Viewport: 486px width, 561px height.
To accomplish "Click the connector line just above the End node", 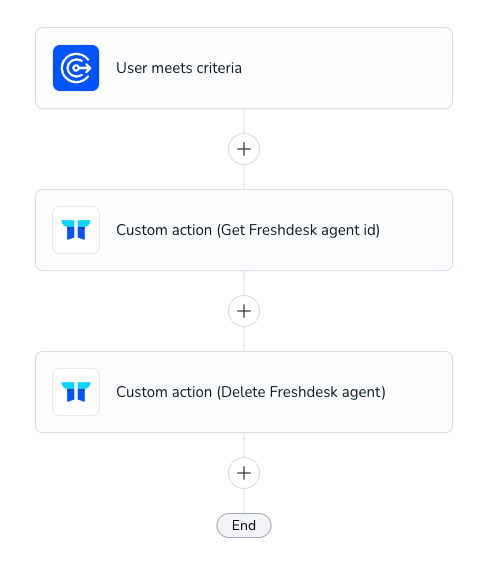I will point(244,501).
